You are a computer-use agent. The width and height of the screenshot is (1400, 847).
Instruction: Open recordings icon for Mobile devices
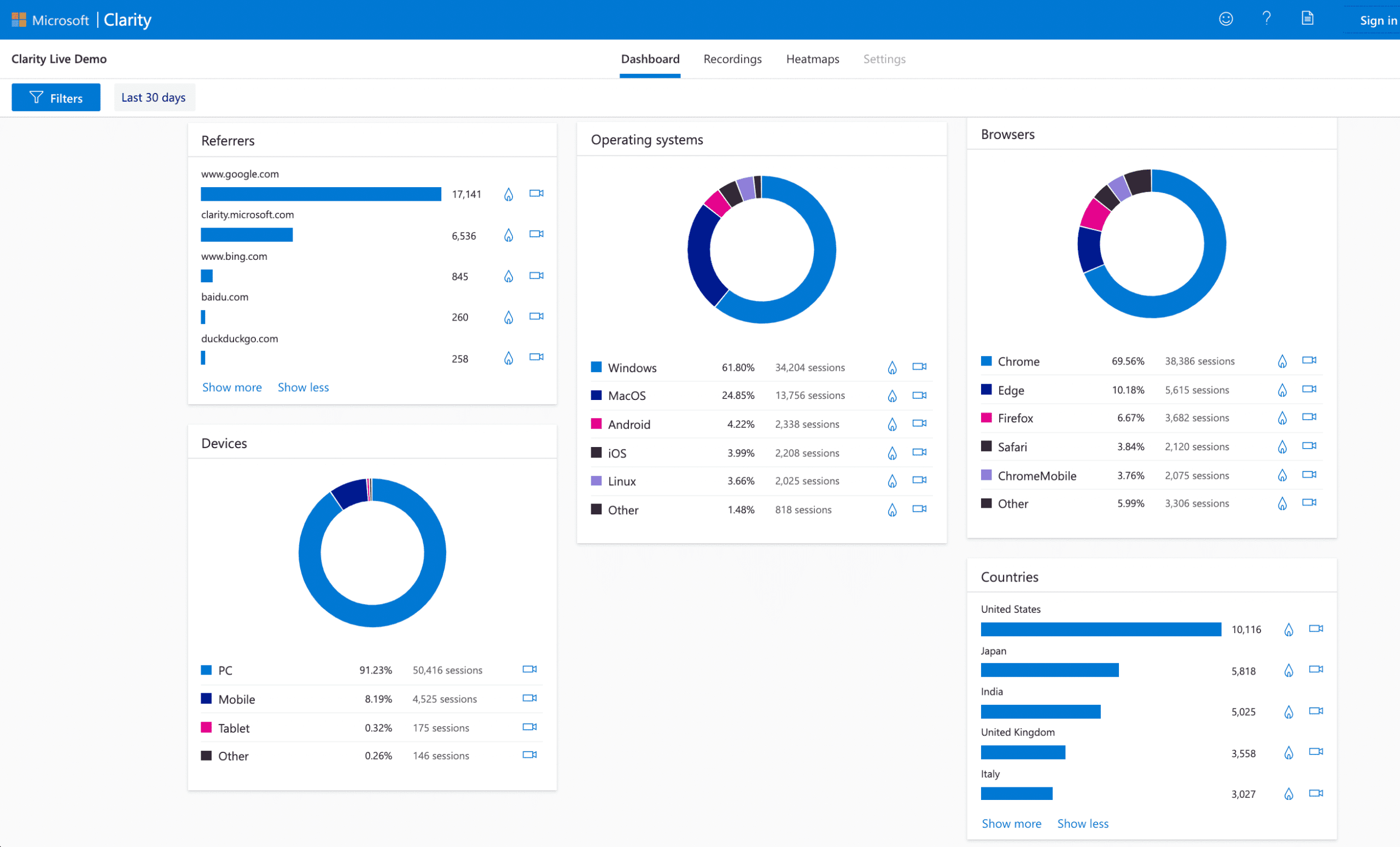pyautogui.click(x=529, y=698)
